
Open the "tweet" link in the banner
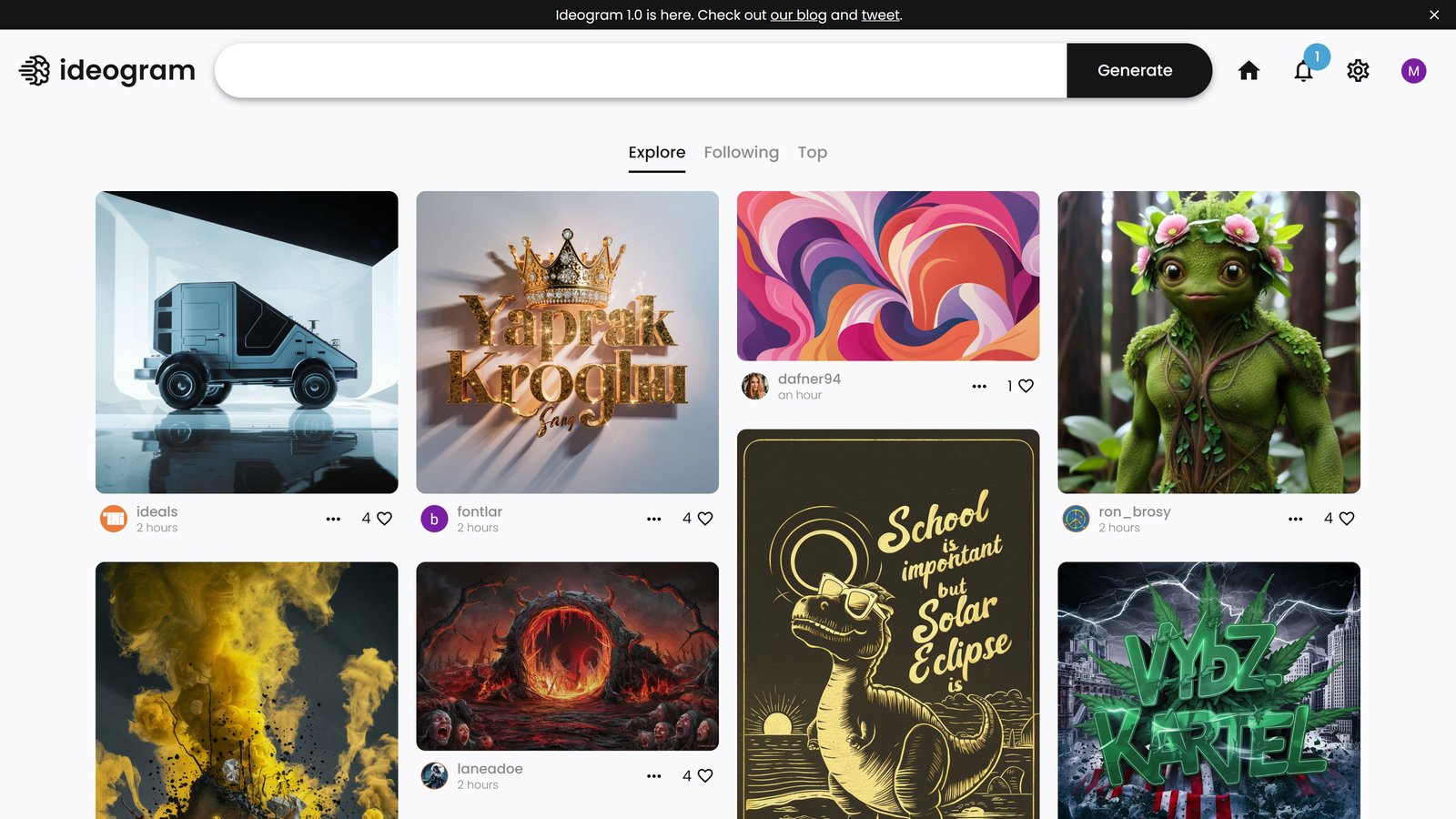point(880,15)
